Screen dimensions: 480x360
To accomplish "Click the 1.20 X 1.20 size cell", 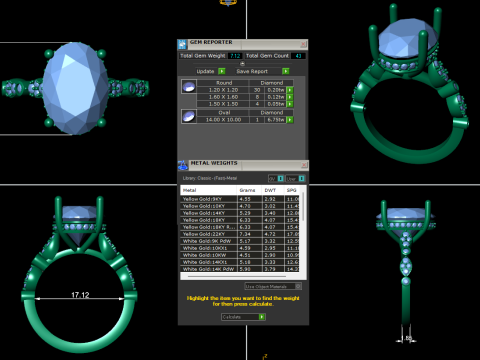I will pyautogui.click(x=223, y=90).
